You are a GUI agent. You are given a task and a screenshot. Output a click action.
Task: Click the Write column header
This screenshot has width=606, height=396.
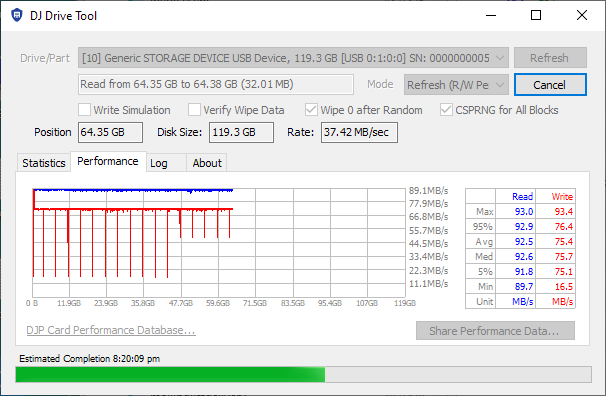coord(562,197)
